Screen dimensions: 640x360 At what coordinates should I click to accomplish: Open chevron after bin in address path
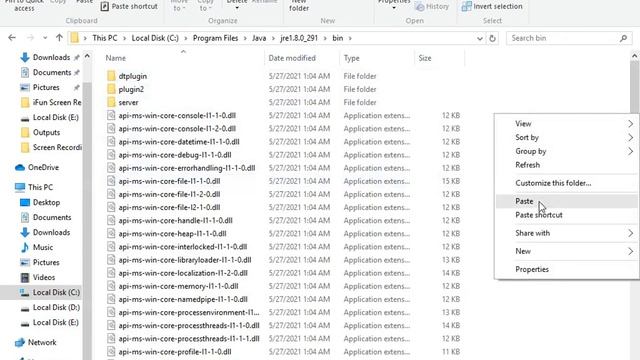coord(350,38)
